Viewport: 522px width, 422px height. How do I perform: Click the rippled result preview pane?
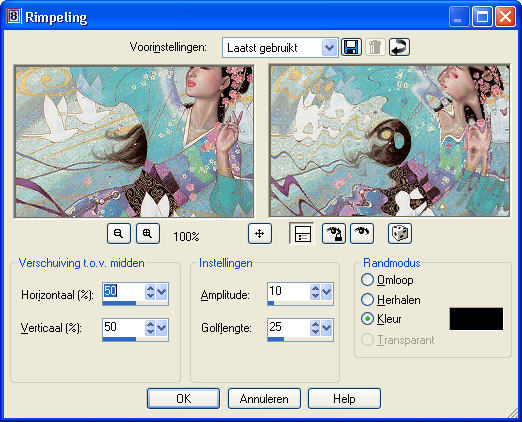pyautogui.click(x=390, y=141)
